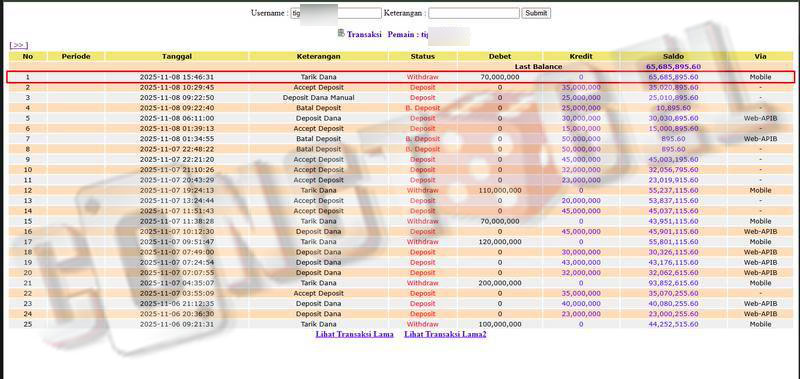Screen dimensions: 800x379
Task: Click the Keterangan column header
Action: coord(318,57)
